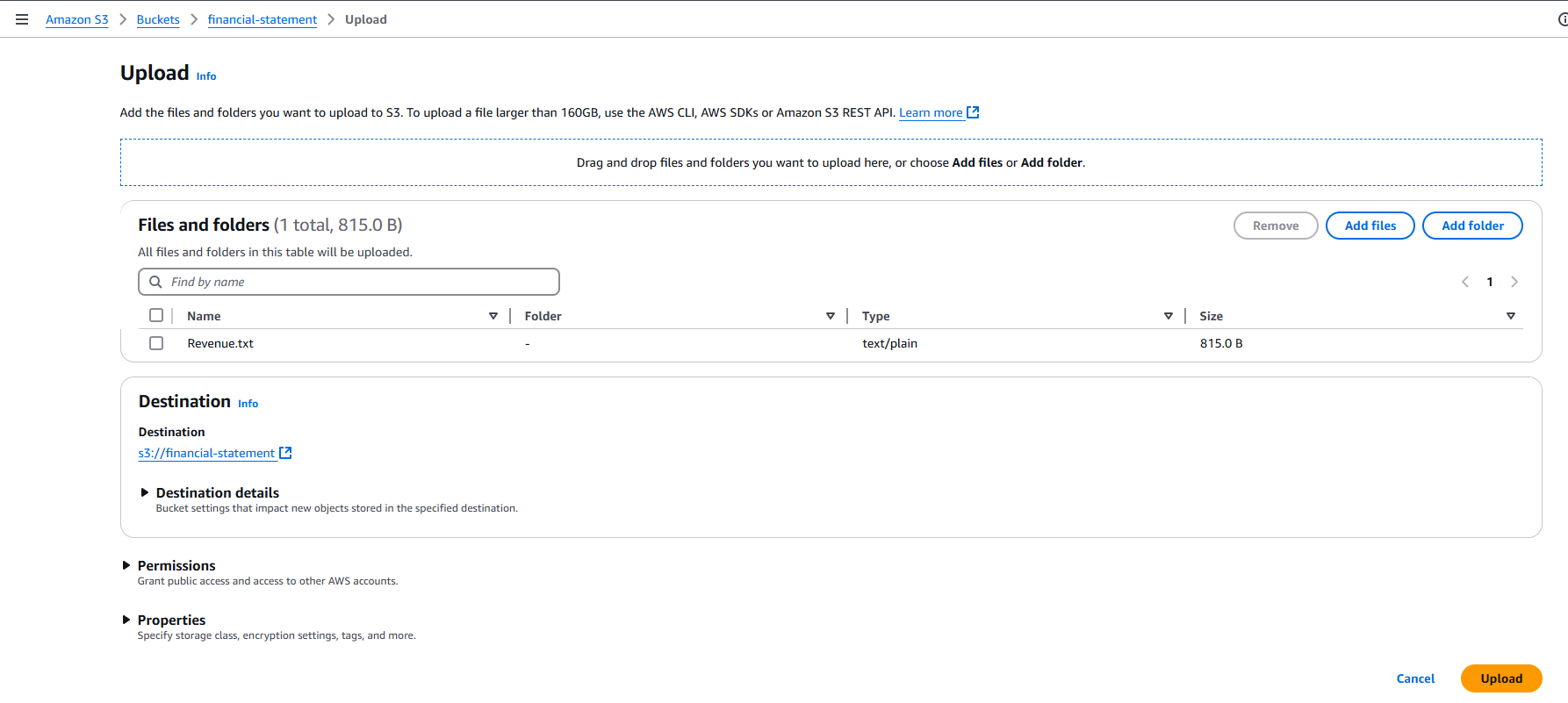Open the hamburger navigation menu

coord(22,19)
